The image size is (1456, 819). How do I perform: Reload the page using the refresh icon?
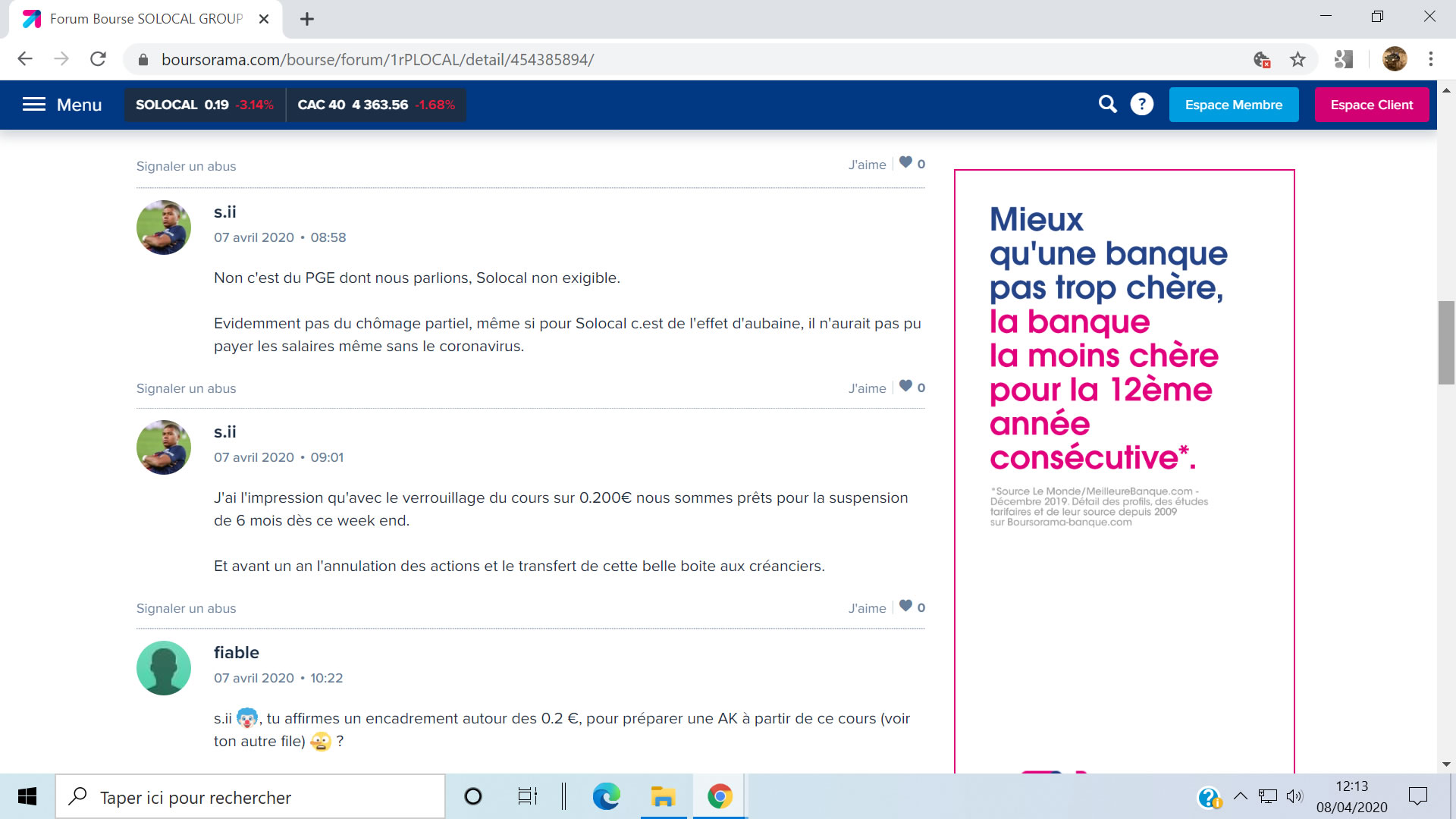(98, 59)
